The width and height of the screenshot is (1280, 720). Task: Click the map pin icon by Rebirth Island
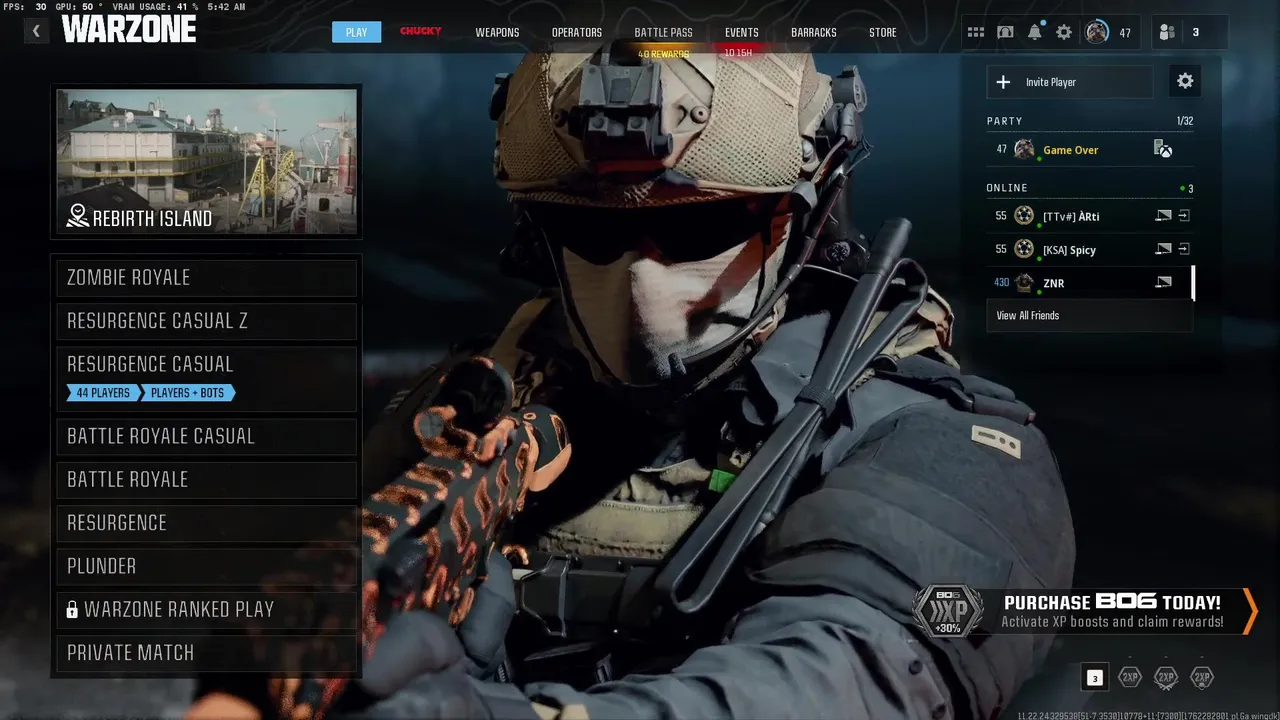(x=77, y=216)
